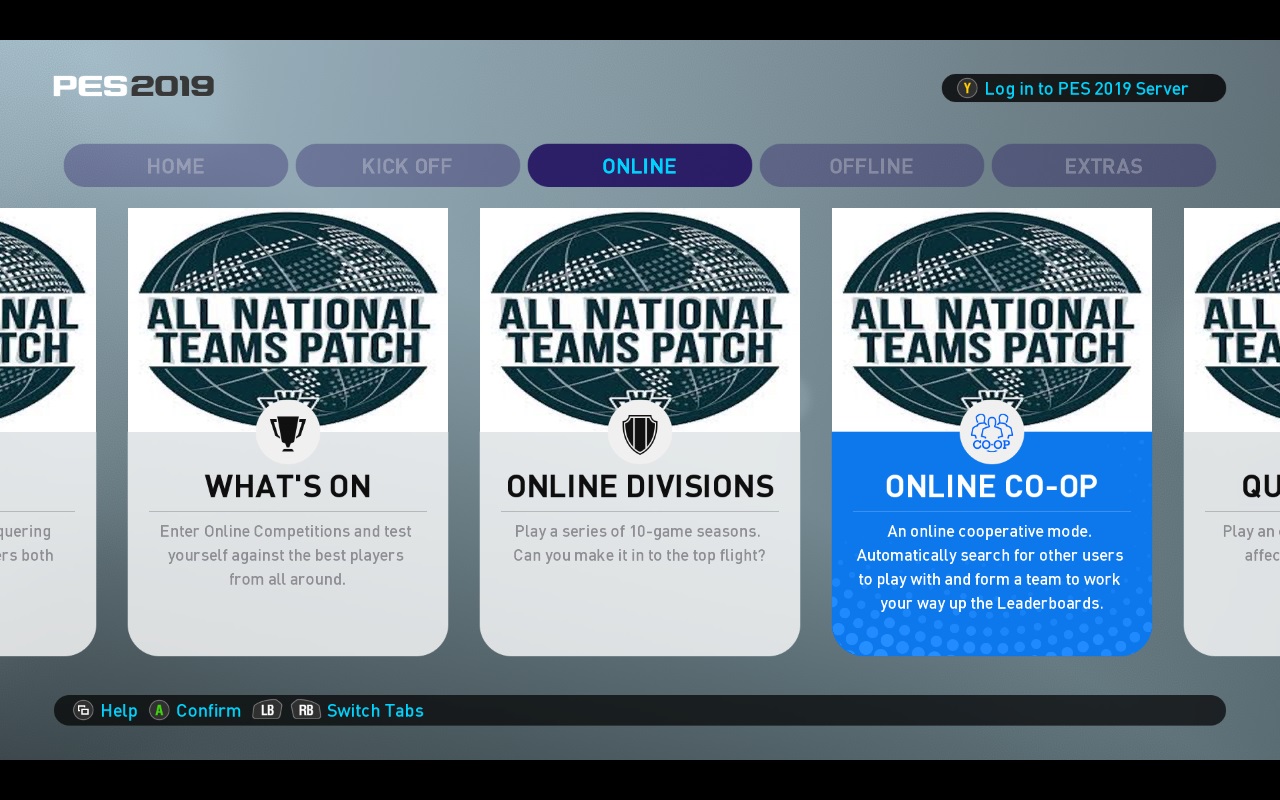Screen dimensions: 1280x800
Task: Open the KICK OFF tab
Action: click(408, 166)
